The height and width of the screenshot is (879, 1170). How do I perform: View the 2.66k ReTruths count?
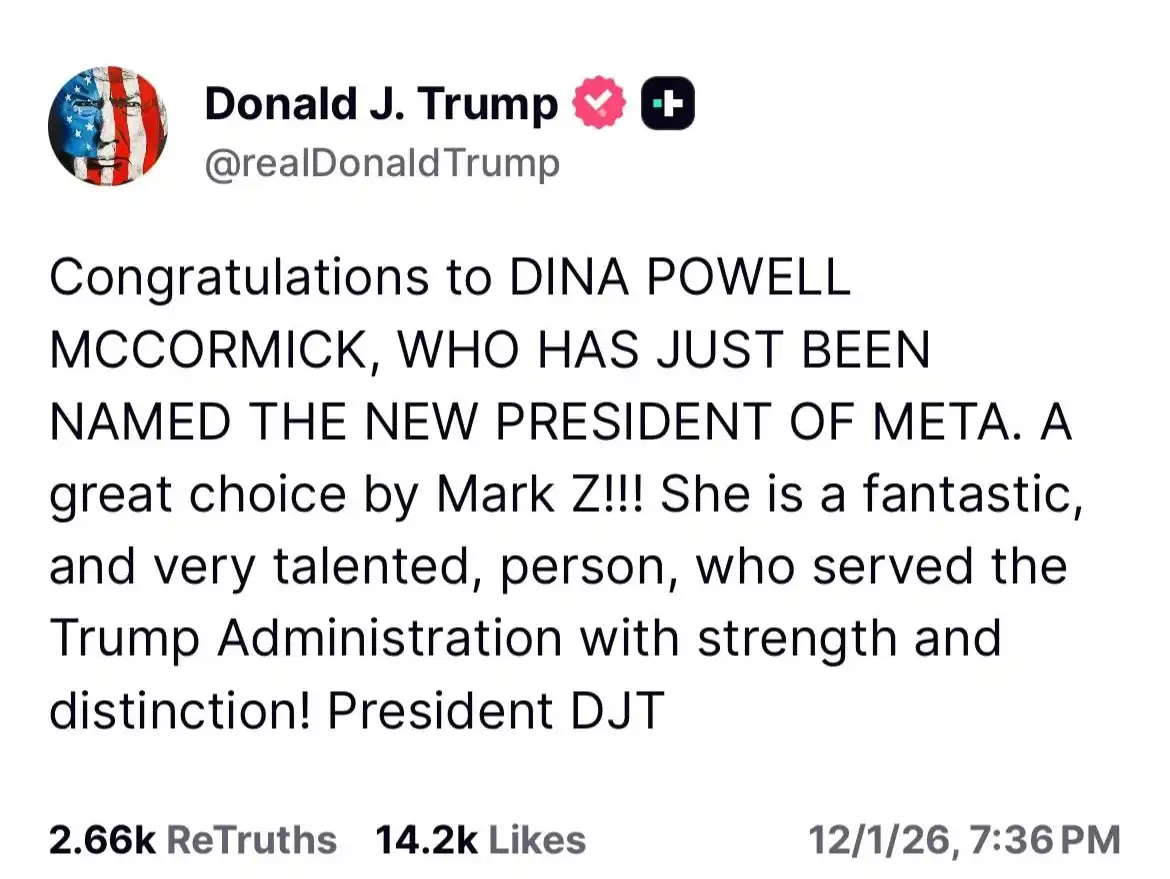[x=101, y=839]
